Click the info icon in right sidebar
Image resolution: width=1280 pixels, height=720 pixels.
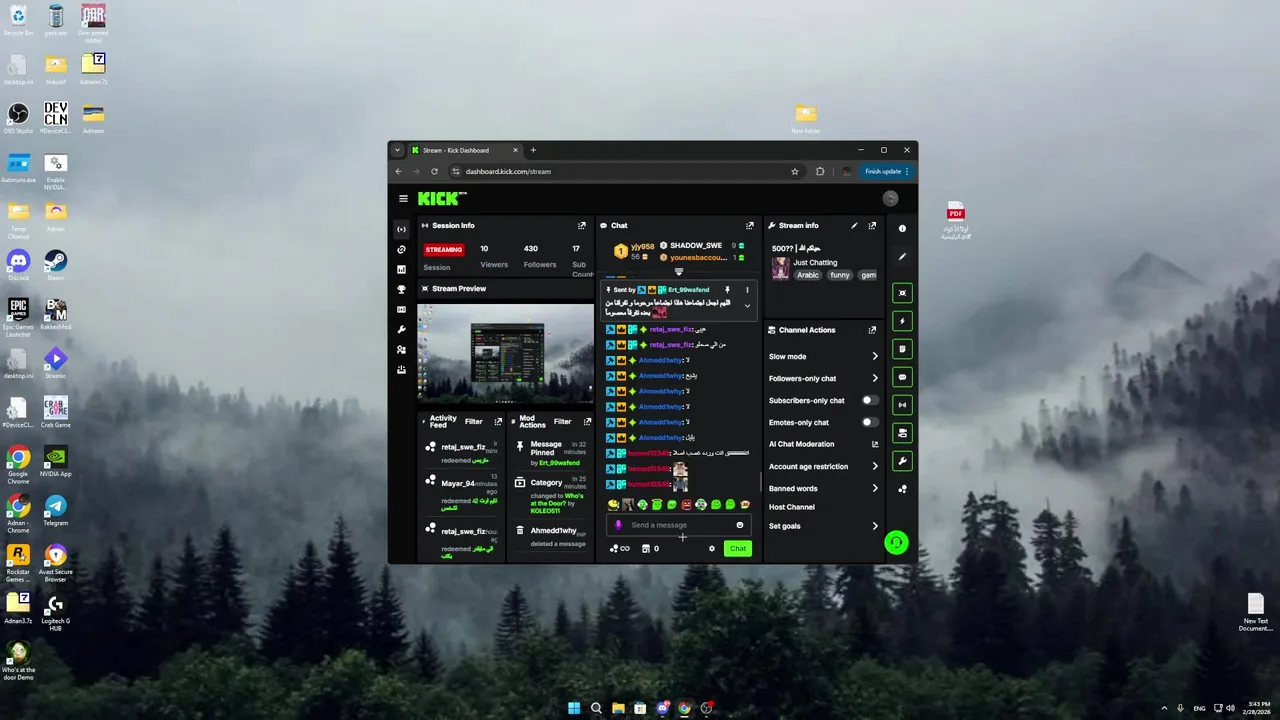coord(902,229)
